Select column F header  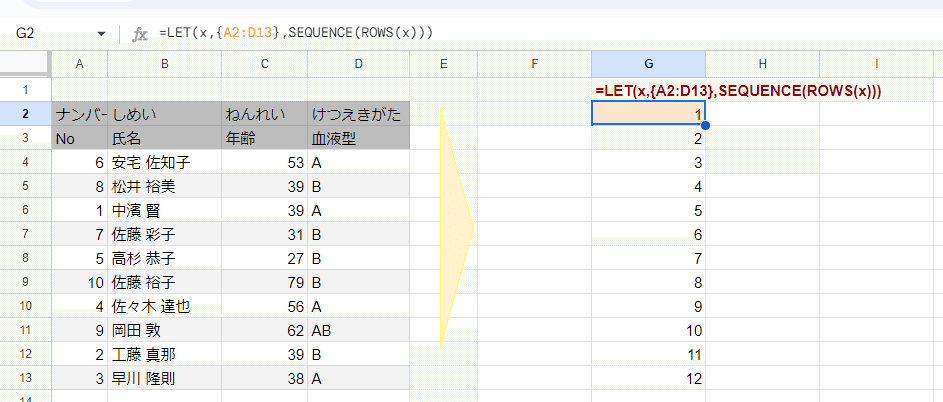pyautogui.click(x=534, y=64)
